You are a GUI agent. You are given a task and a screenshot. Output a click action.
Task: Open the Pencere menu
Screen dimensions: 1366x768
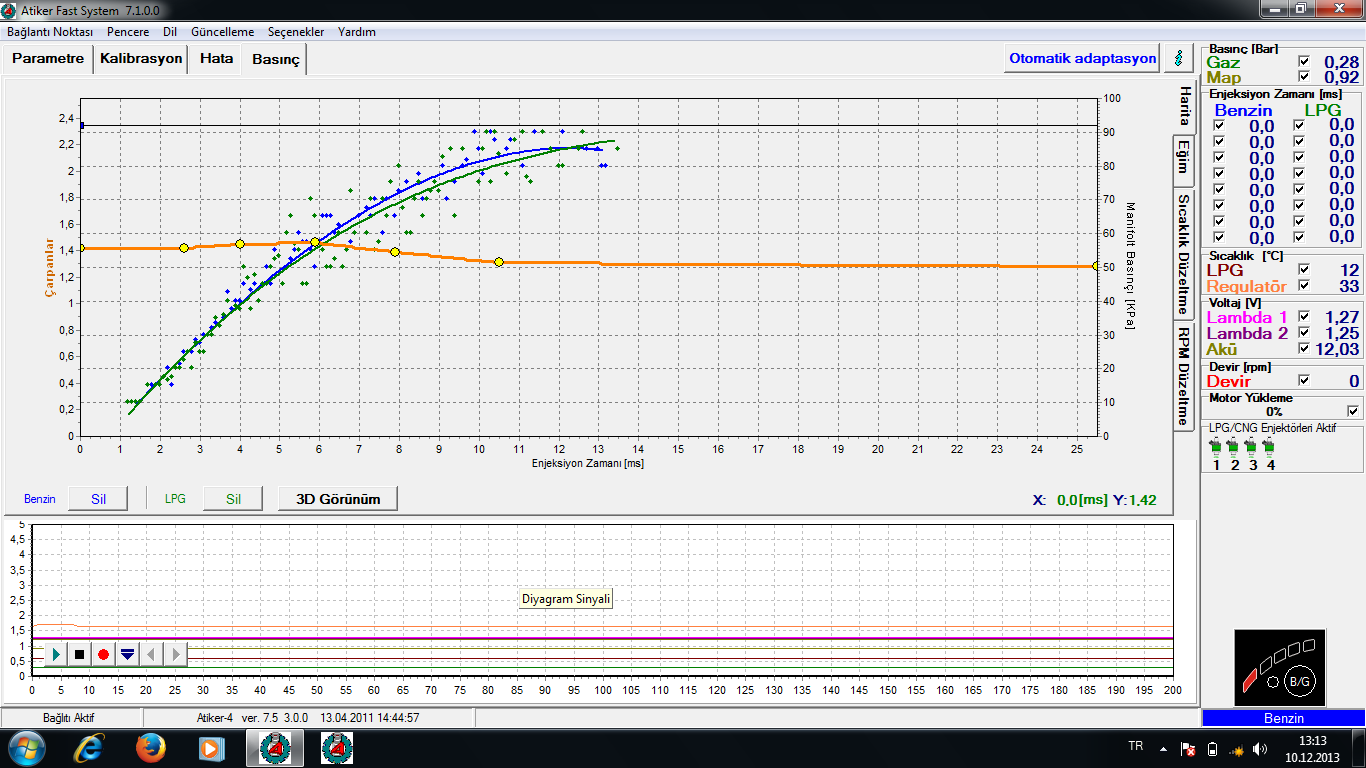(128, 32)
